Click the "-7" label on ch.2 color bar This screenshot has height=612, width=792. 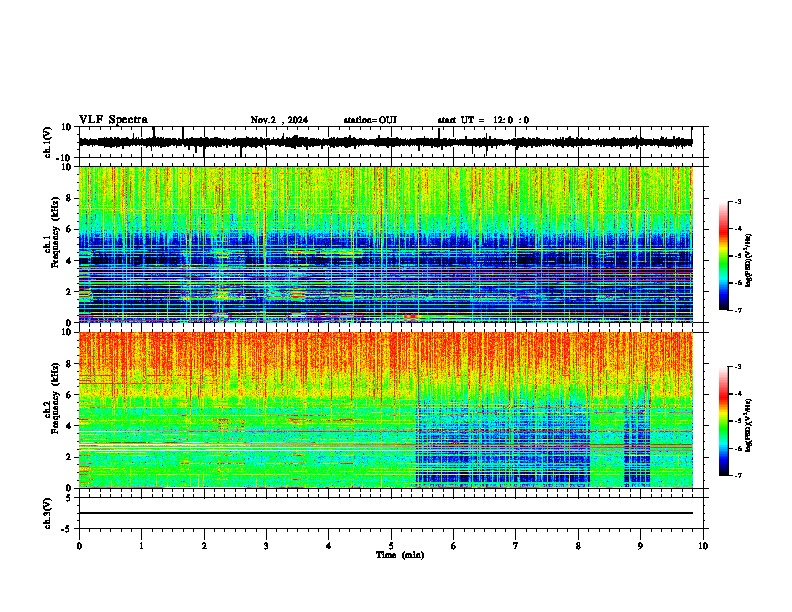tap(737, 475)
